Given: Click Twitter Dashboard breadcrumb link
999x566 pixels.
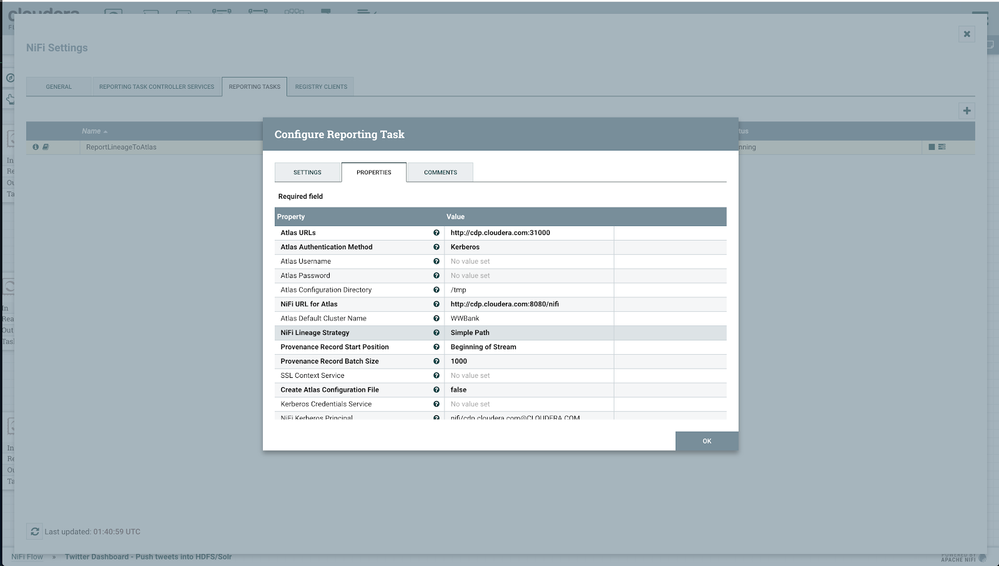Looking at the screenshot, I should click(148, 556).
